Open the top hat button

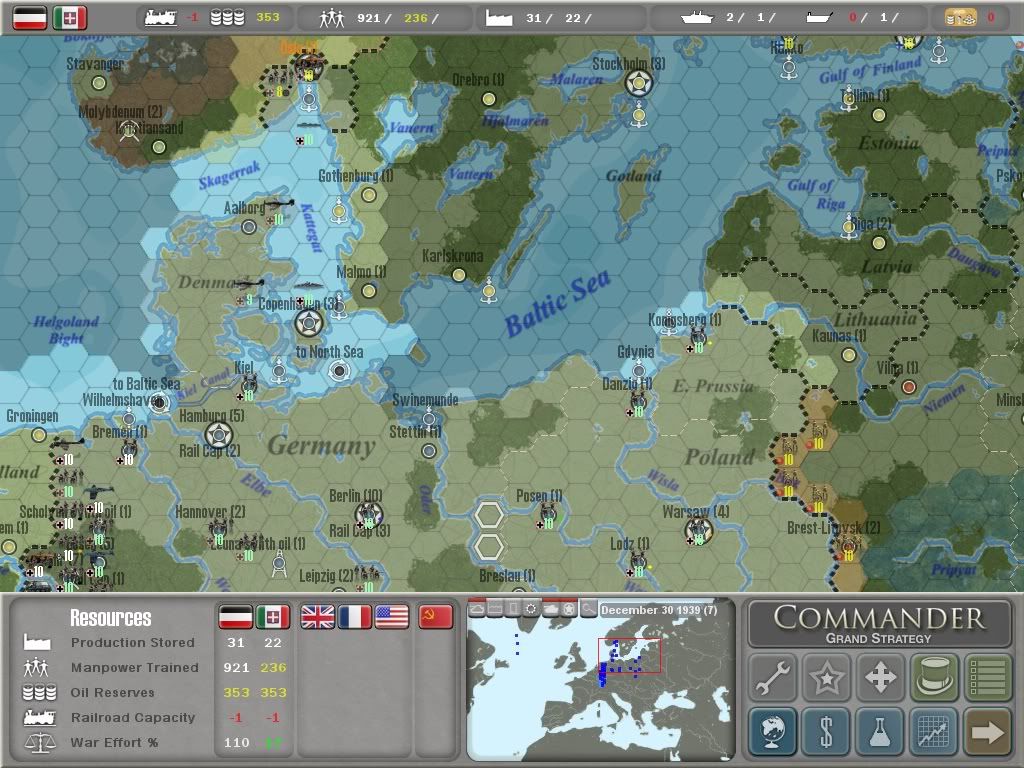(934, 677)
